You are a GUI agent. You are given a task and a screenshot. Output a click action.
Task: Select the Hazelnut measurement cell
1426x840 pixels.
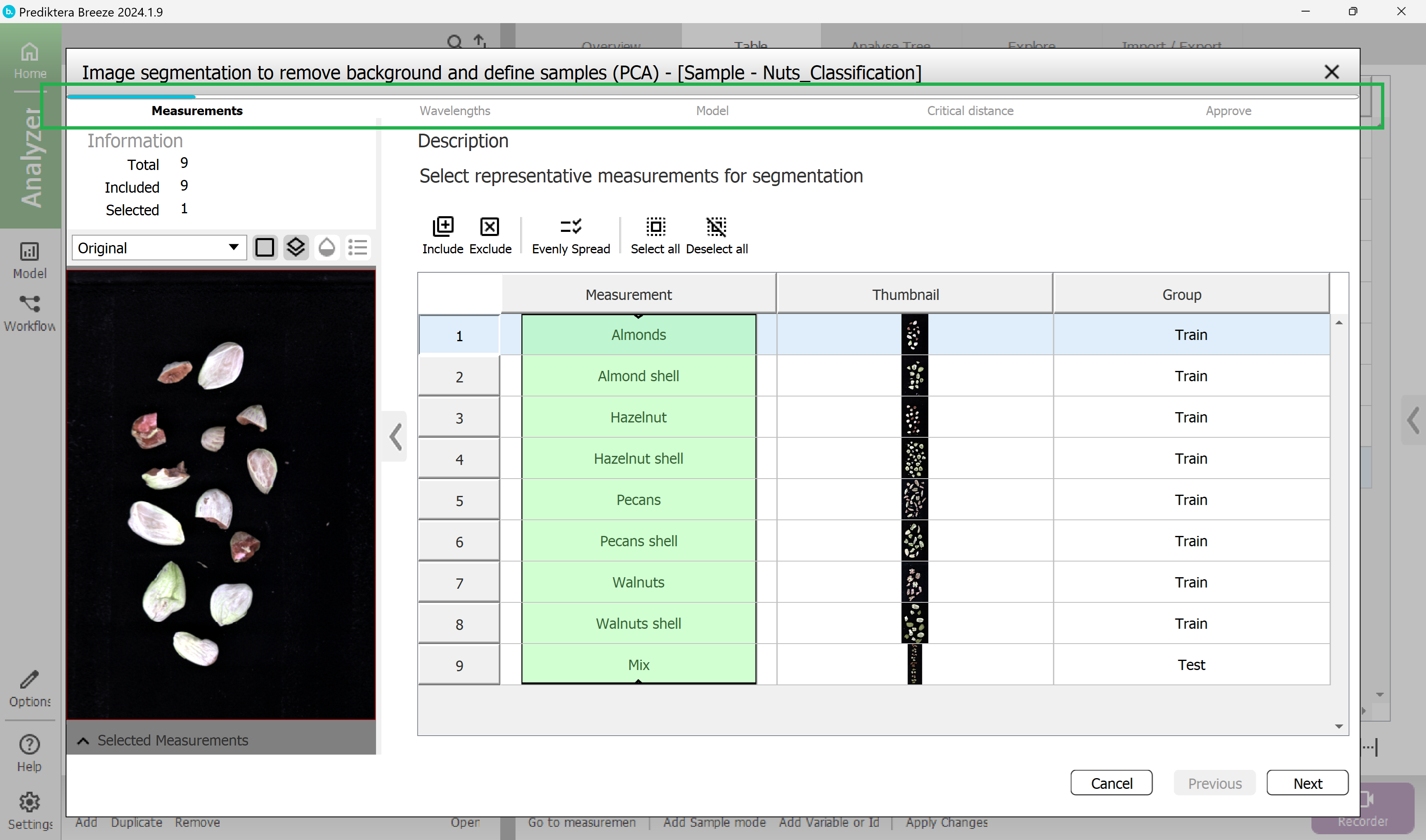tap(639, 417)
